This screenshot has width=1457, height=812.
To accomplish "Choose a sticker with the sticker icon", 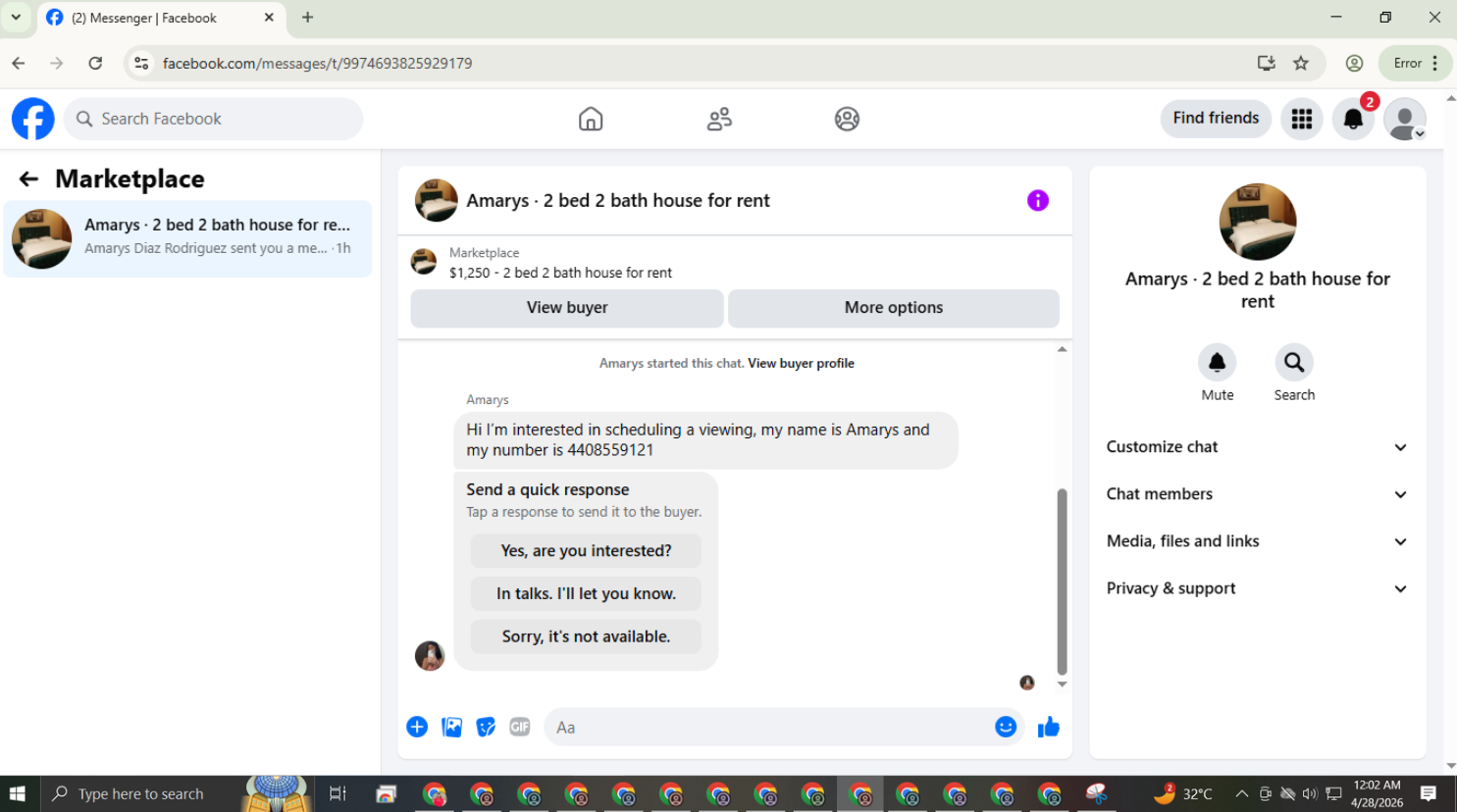I will tap(486, 727).
